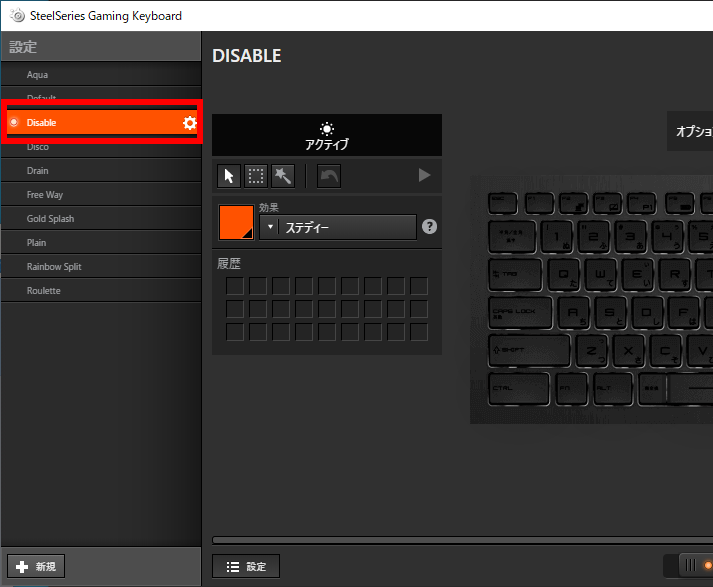Select the FN key on keyboard image
713x587 pixels.
click(x=571, y=389)
